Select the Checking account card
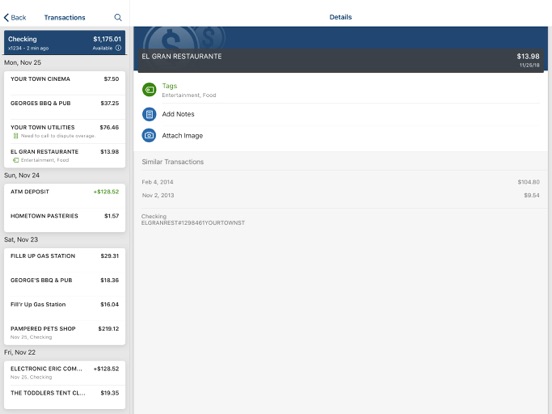The image size is (552, 414). (64, 43)
